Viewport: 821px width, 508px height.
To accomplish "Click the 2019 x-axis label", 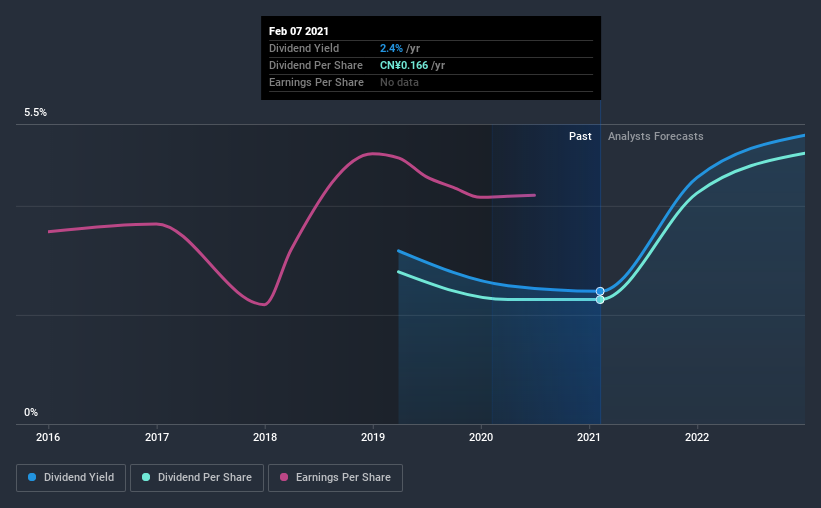I will [x=373, y=437].
